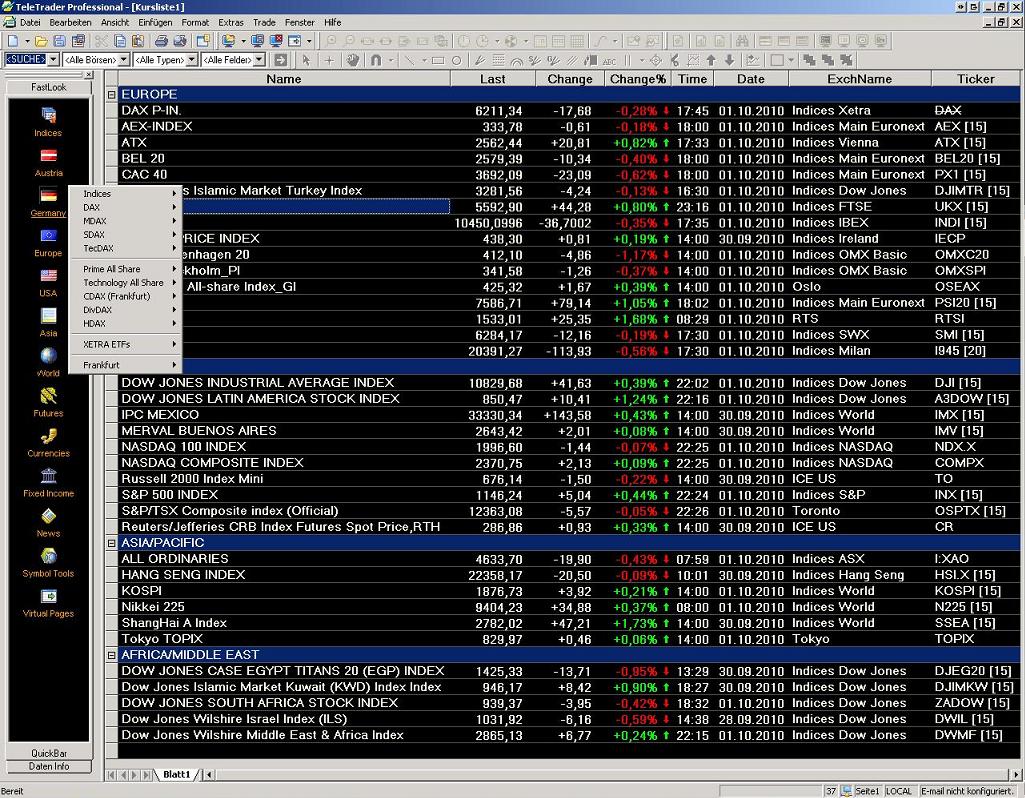
Task: Collapse the AFRICA/MIDDLE EAST group
Action: [x=111, y=655]
